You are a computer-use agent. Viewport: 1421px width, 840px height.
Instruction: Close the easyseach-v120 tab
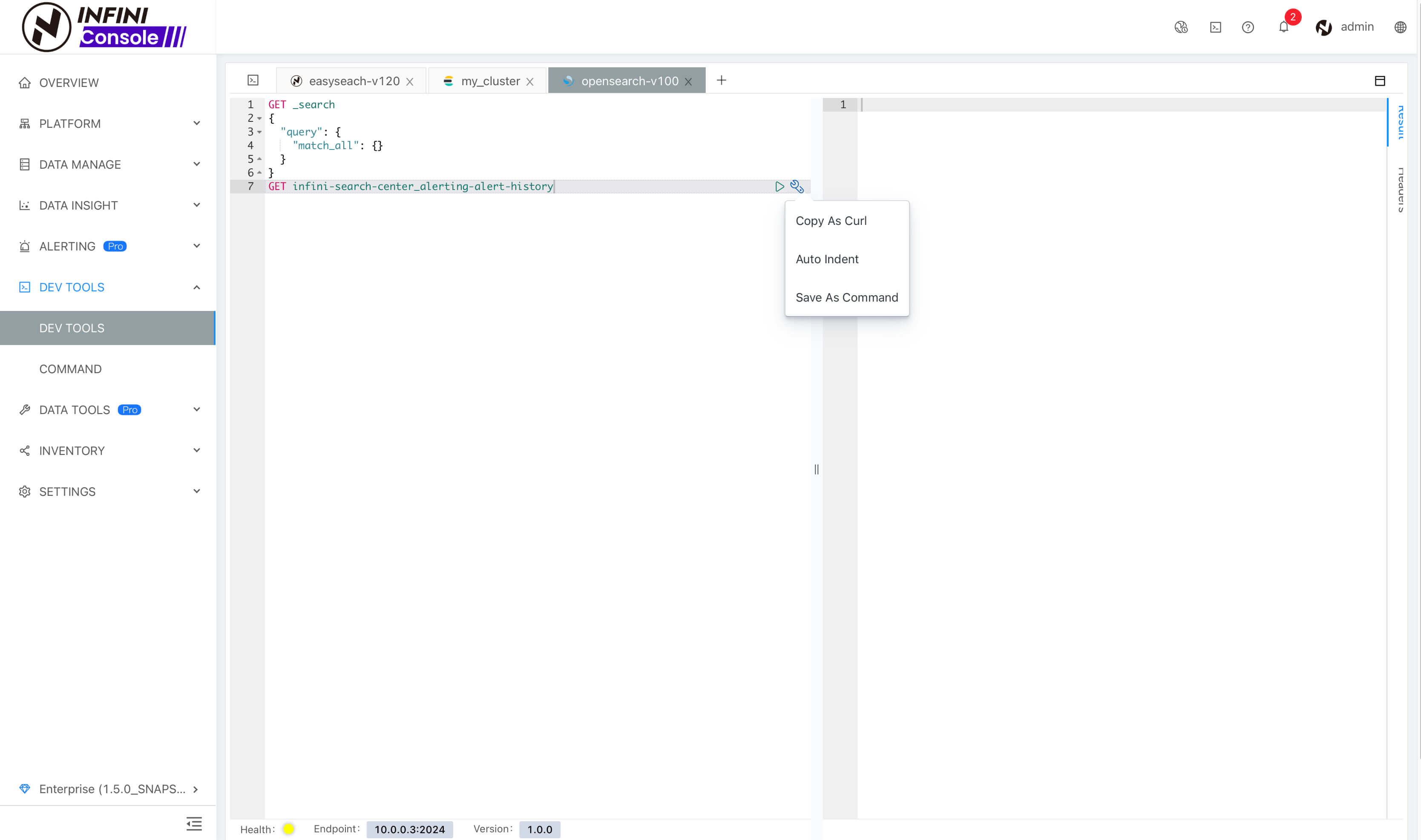(410, 81)
